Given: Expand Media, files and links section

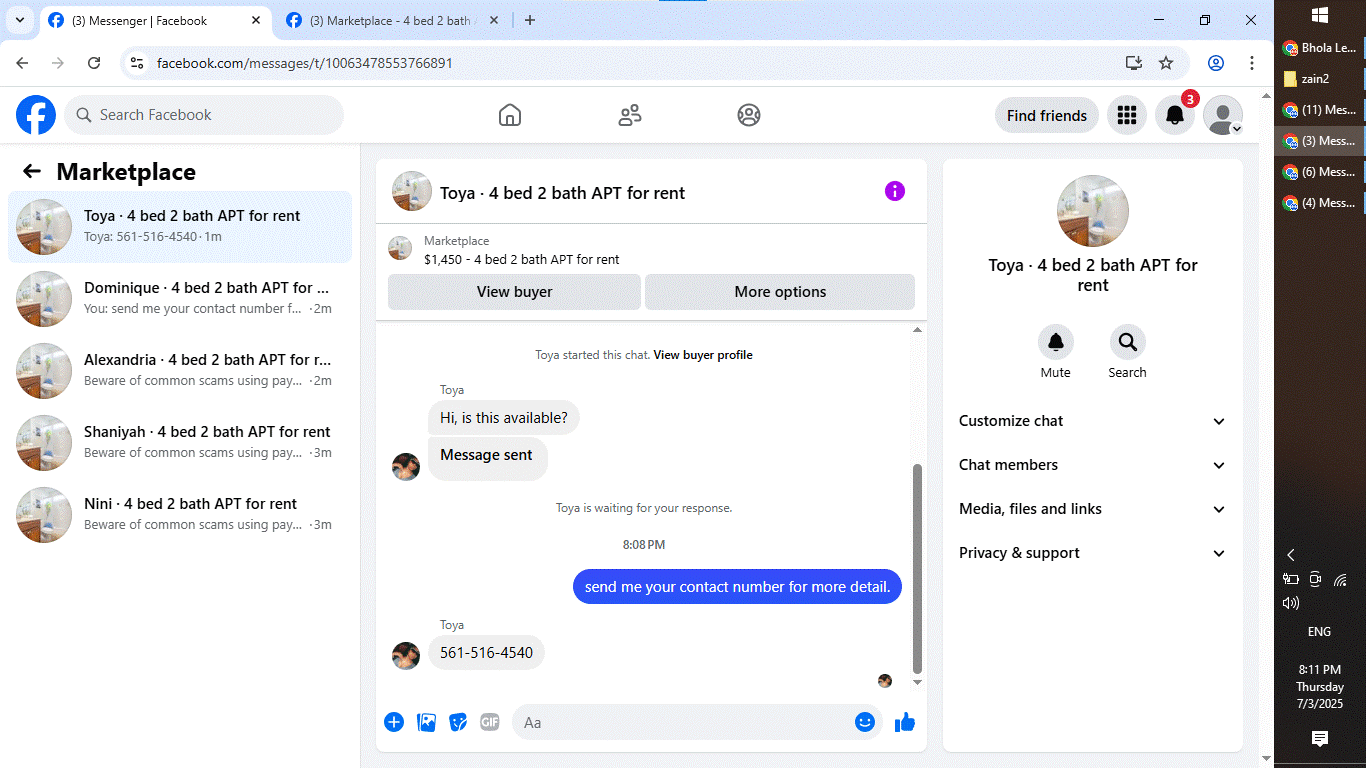Looking at the screenshot, I should tap(1093, 509).
